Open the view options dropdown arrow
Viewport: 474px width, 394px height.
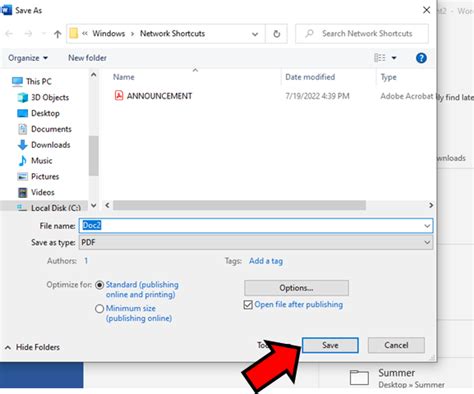(394, 58)
